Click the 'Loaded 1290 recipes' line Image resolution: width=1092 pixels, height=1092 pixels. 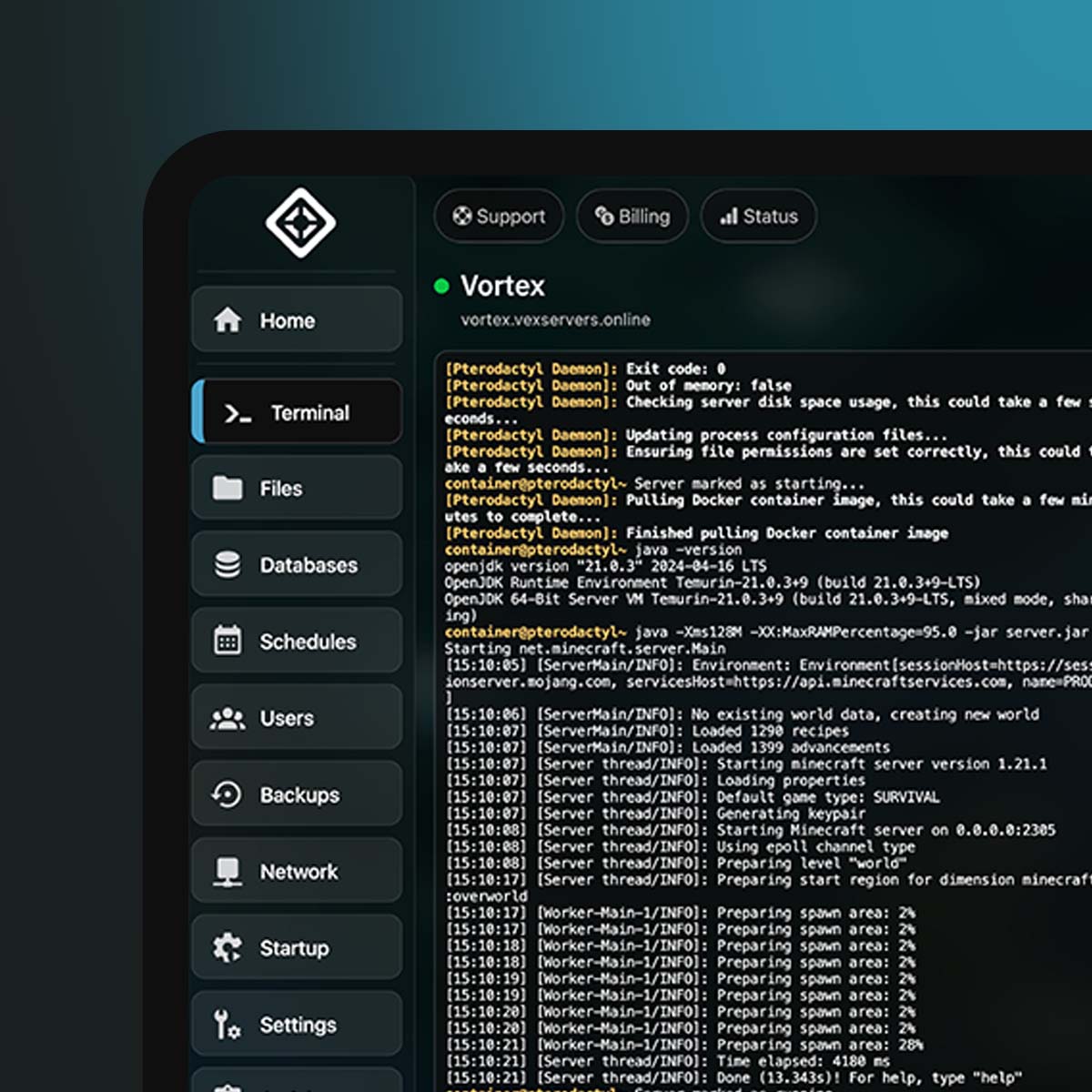(x=646, y=731)
